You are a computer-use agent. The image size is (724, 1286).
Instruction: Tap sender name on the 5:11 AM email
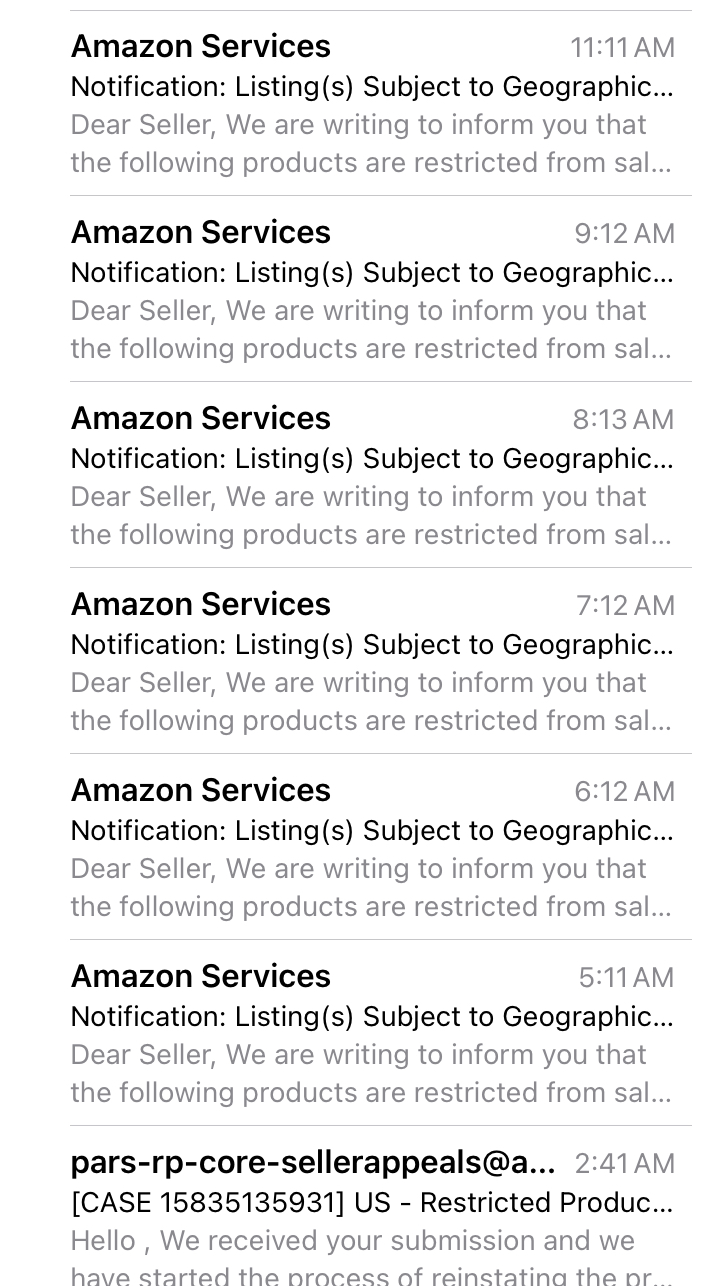tap(201, 976)
